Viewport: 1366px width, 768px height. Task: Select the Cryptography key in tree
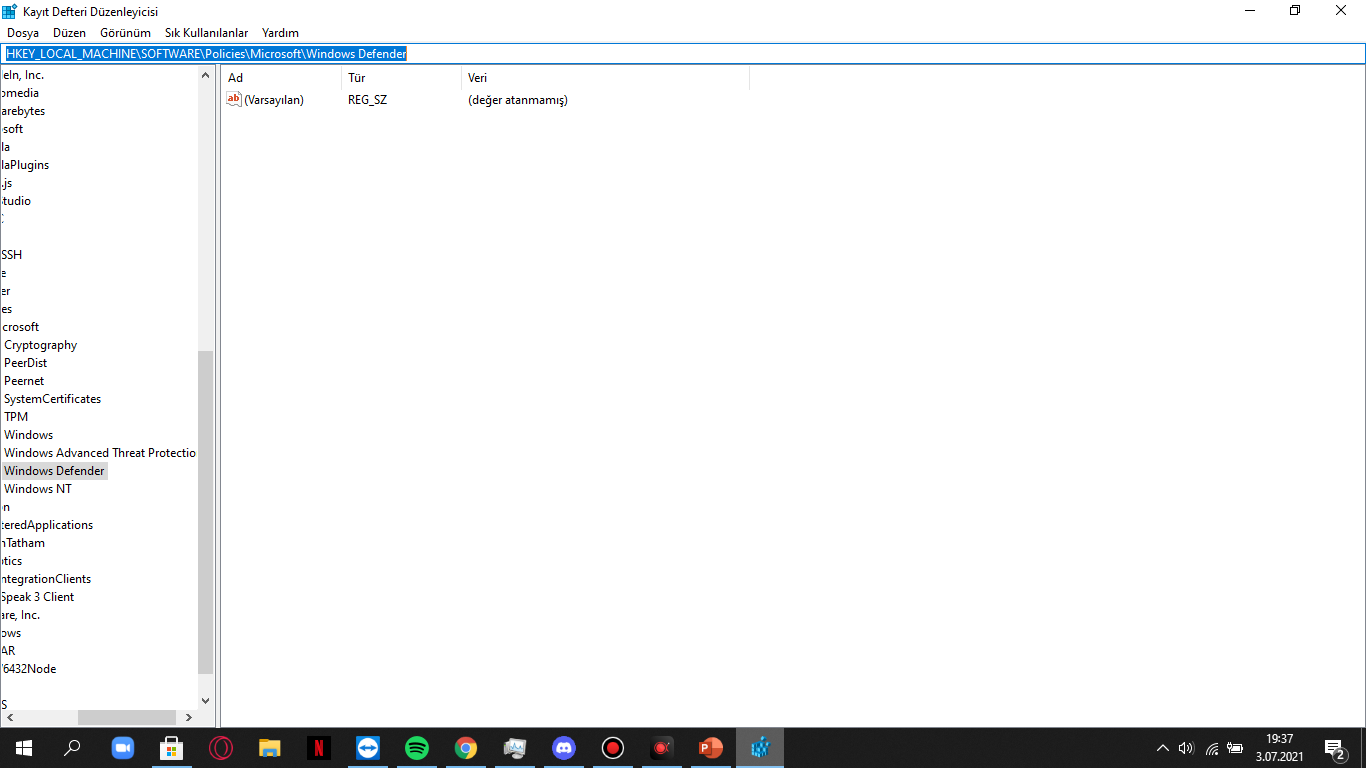pos(40,345)
